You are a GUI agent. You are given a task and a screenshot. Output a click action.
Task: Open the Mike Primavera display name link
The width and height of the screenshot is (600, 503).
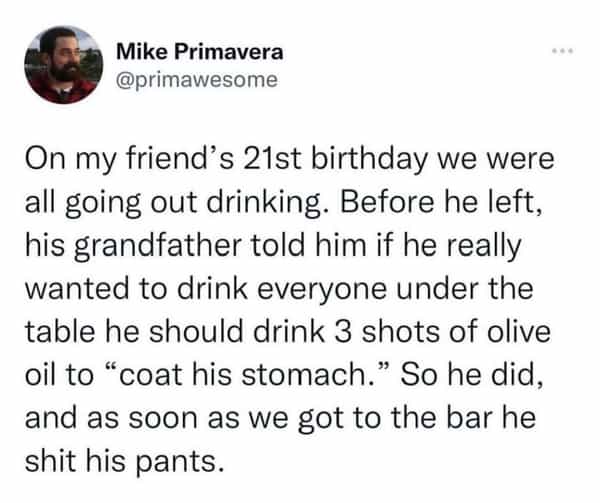point(199,51)
